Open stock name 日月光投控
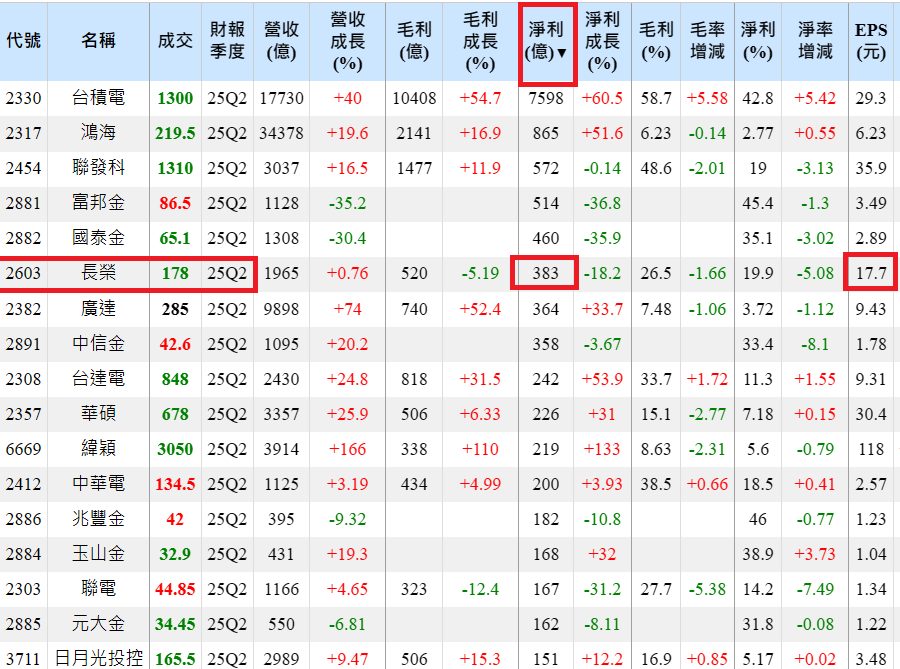The image size is (900, 669). [x=98, y=659]
